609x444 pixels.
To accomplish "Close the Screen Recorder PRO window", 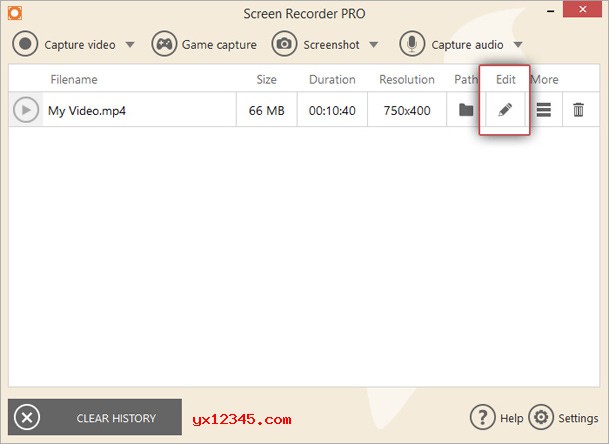I will pos(582,9).
